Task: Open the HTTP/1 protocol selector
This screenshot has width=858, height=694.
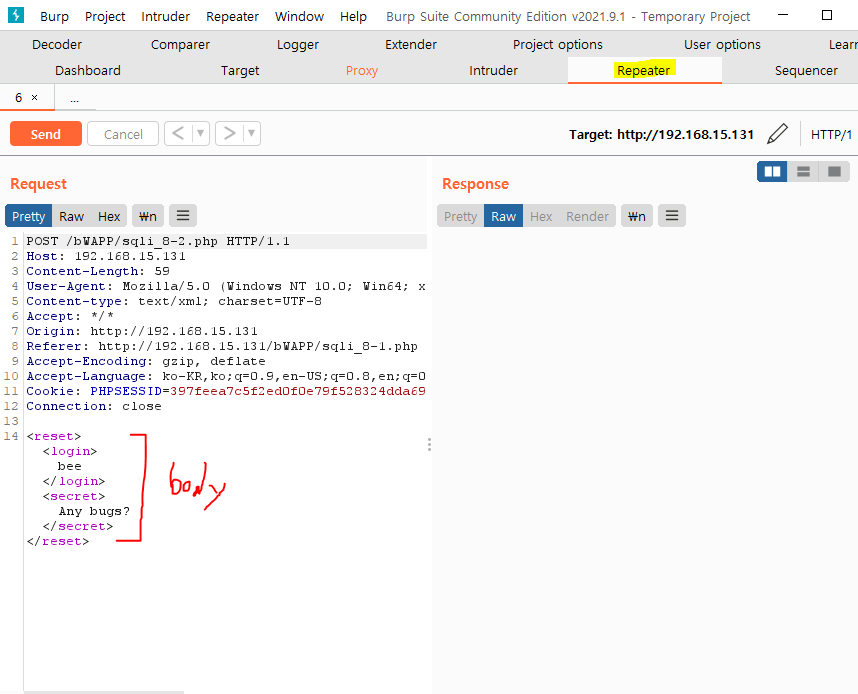Action: 831,135
